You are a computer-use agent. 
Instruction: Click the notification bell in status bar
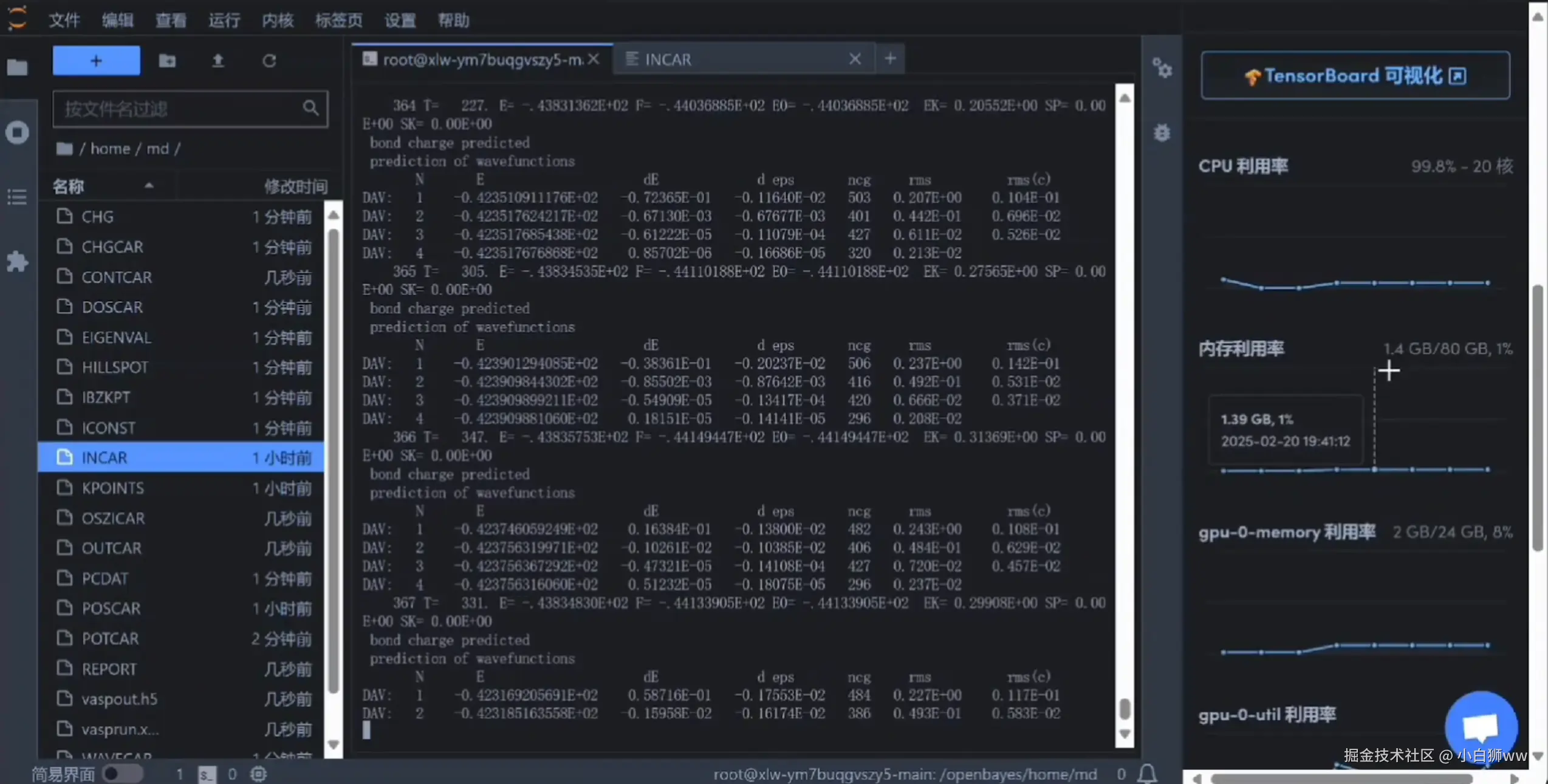(1146, 774)
